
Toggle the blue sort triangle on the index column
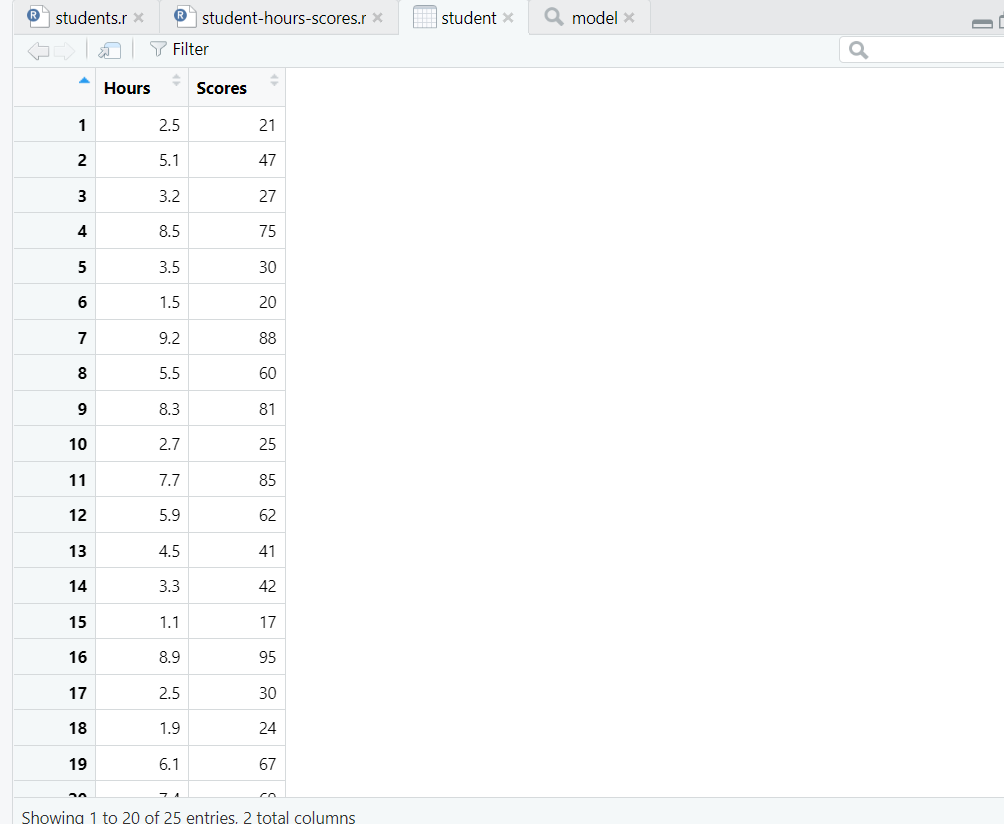tap(82, 78)
